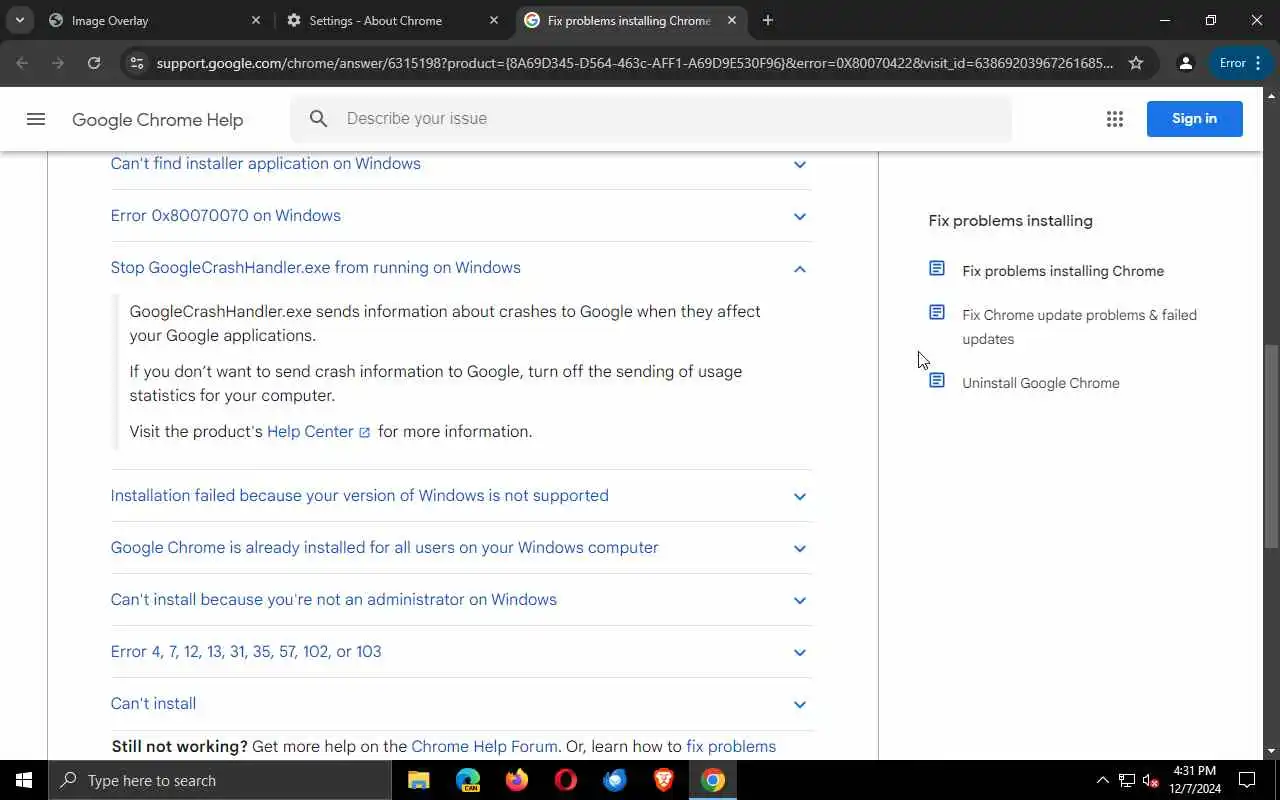Viewport: 1280px width, 800px height.
Task: Click taskbar clock showing 4:31 PM
Action: coord(1195,780)
